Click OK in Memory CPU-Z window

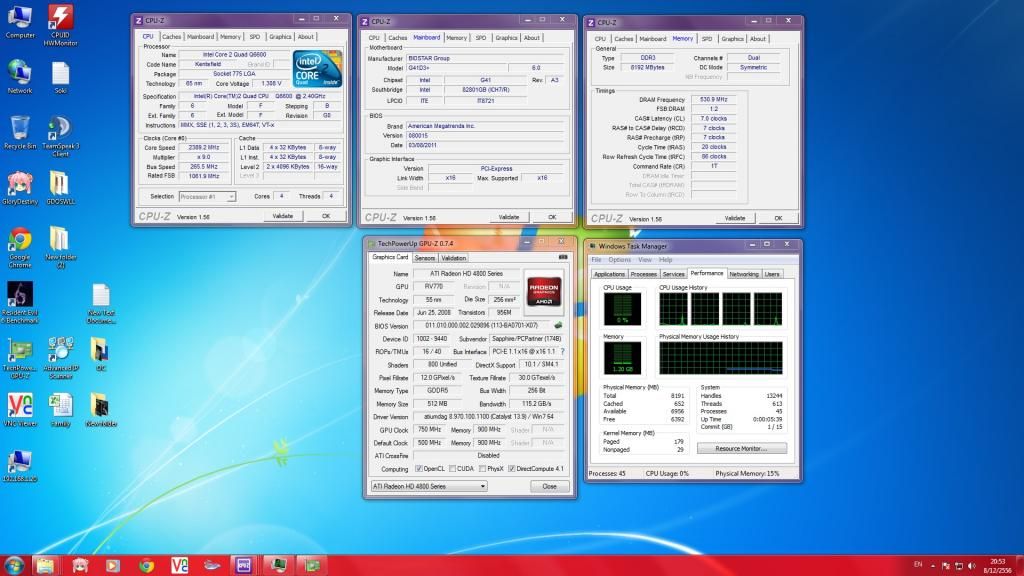778,218
